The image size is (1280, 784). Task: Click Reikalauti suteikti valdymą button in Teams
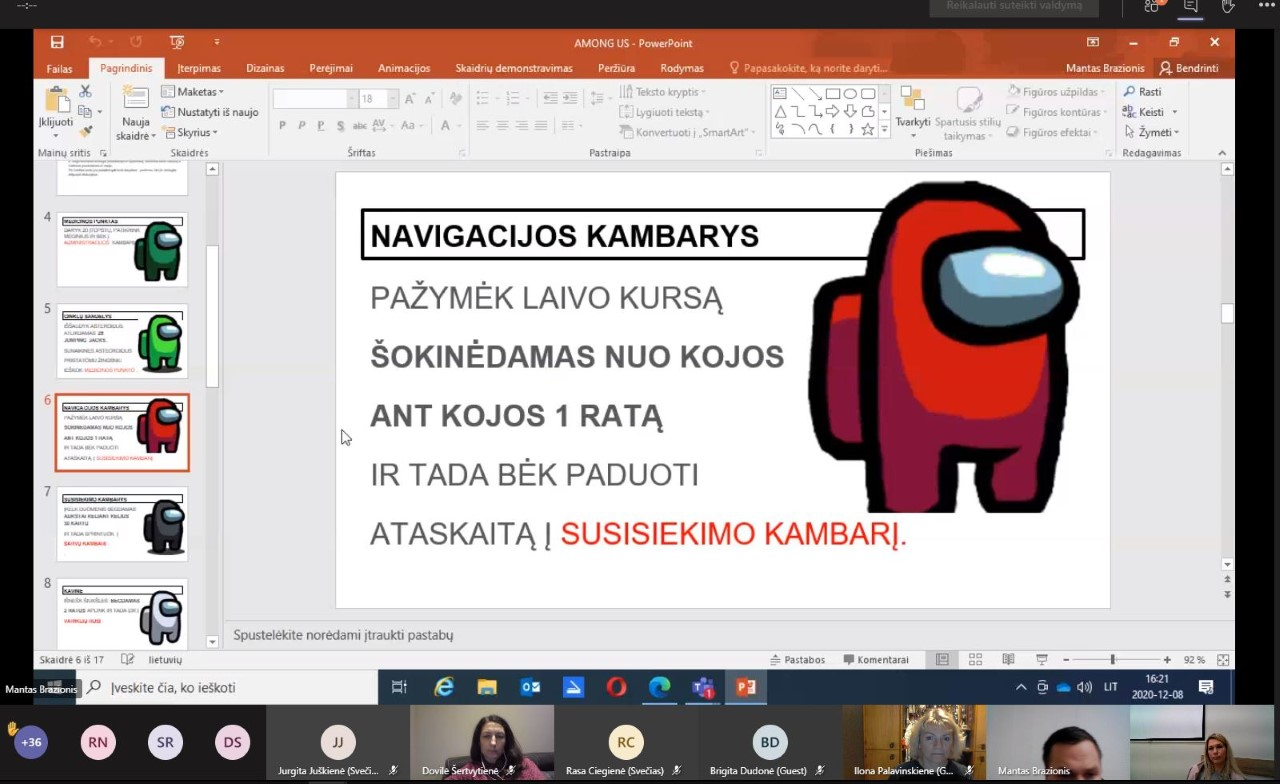1015,6
